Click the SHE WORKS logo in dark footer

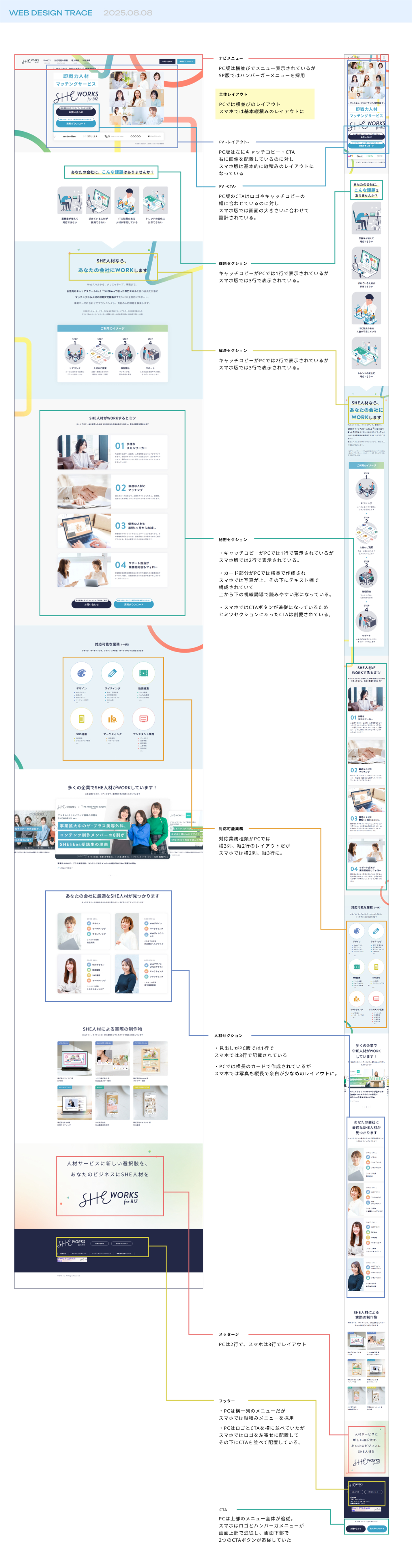tap(71, 1243)
